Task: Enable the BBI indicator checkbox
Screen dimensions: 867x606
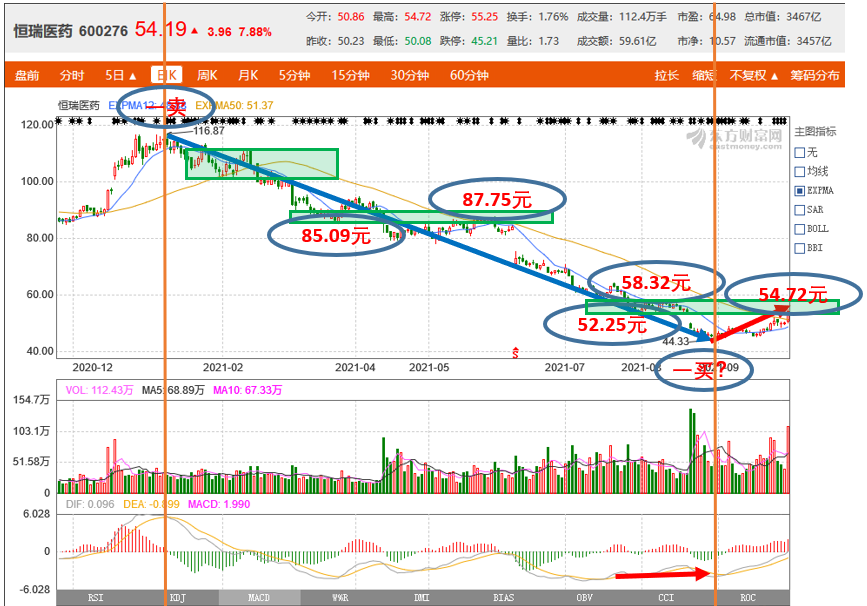Action: coord(799,248)
